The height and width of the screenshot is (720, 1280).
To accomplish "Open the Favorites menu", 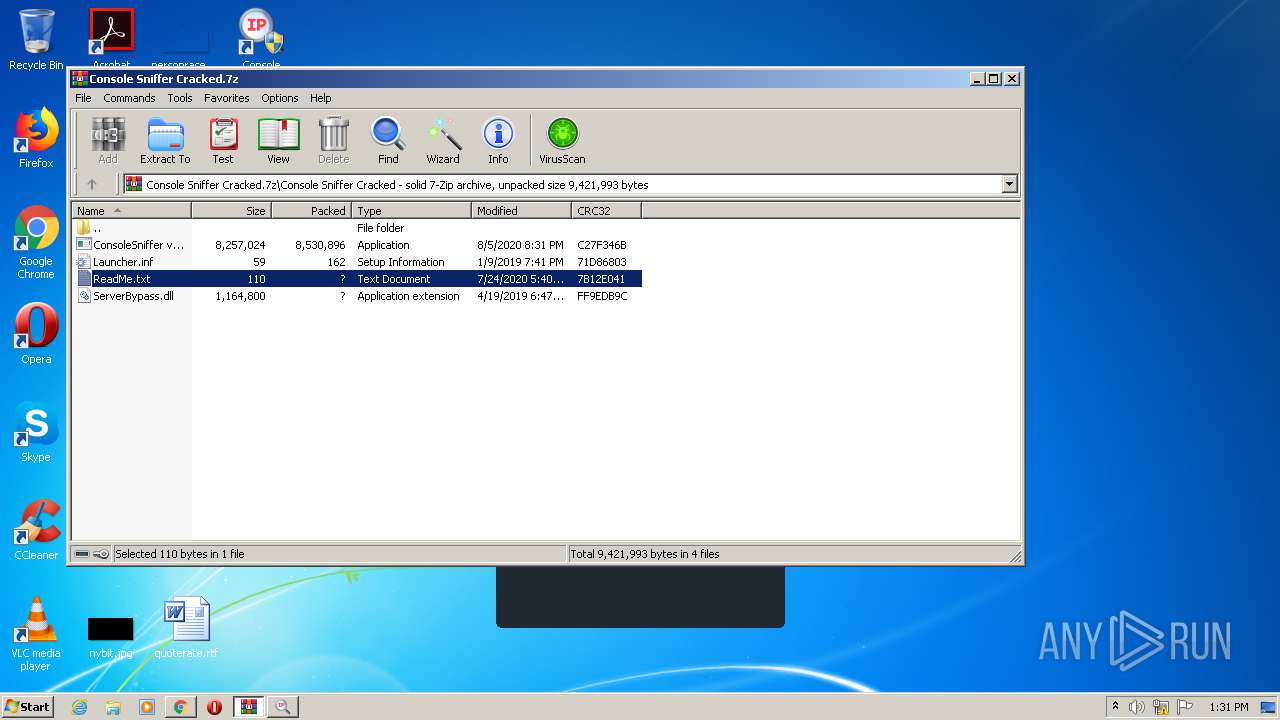I will 227,98.
